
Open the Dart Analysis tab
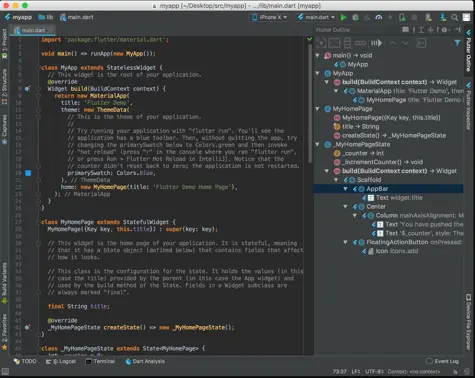pos(145,361)
